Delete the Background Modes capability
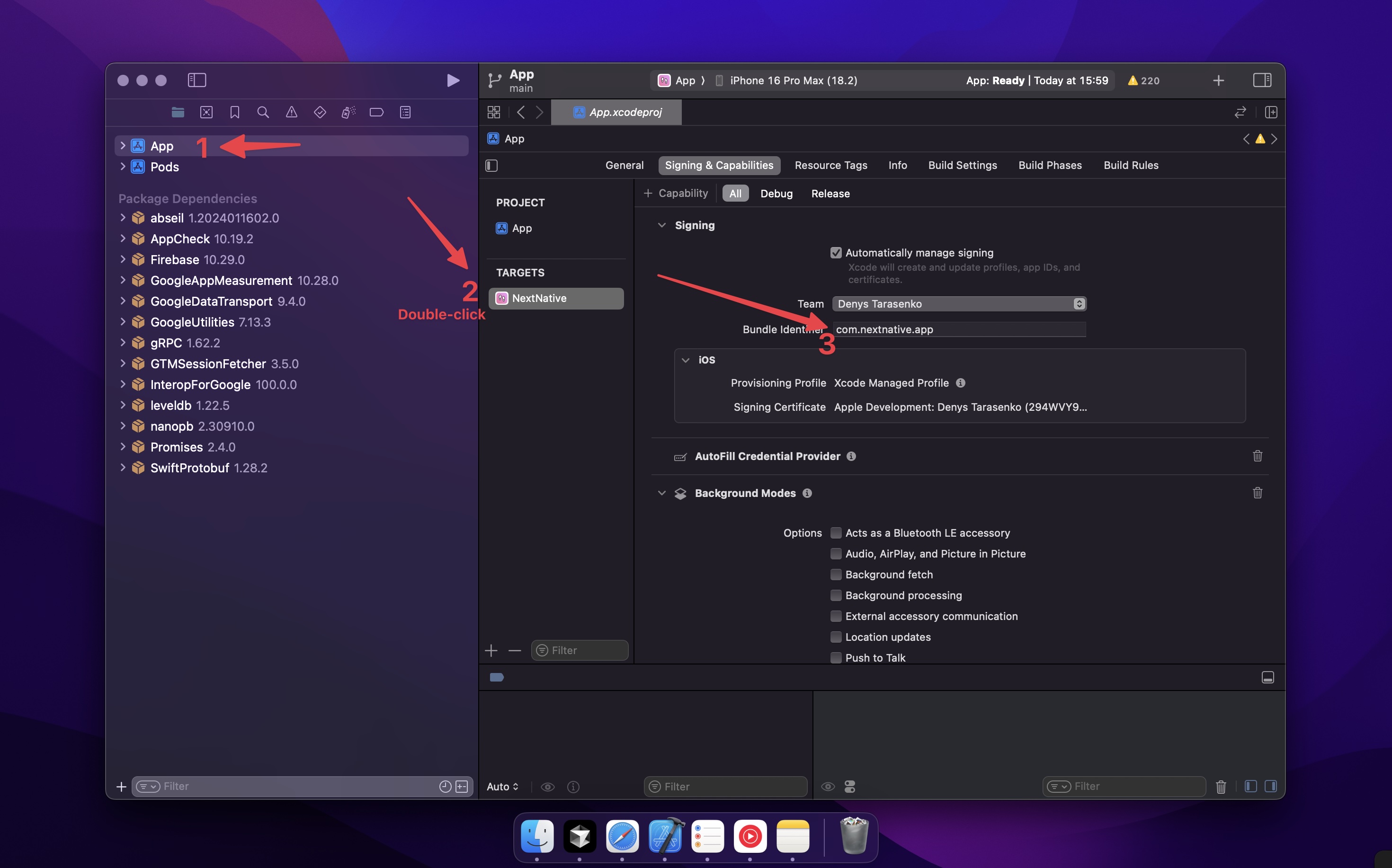Image resolution: width=1392 pixels, height=868 pixels. click(1257, 493)
